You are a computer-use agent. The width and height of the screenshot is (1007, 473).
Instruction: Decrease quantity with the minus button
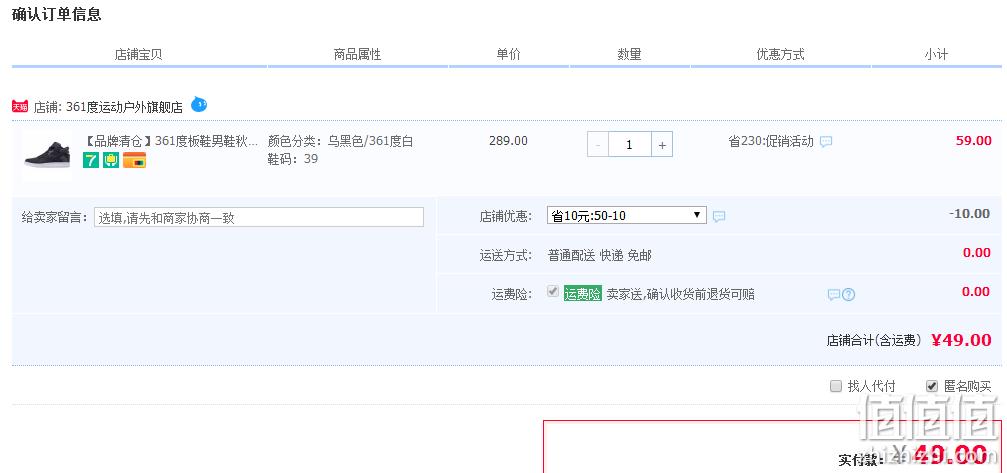click(x=598, y=145)
